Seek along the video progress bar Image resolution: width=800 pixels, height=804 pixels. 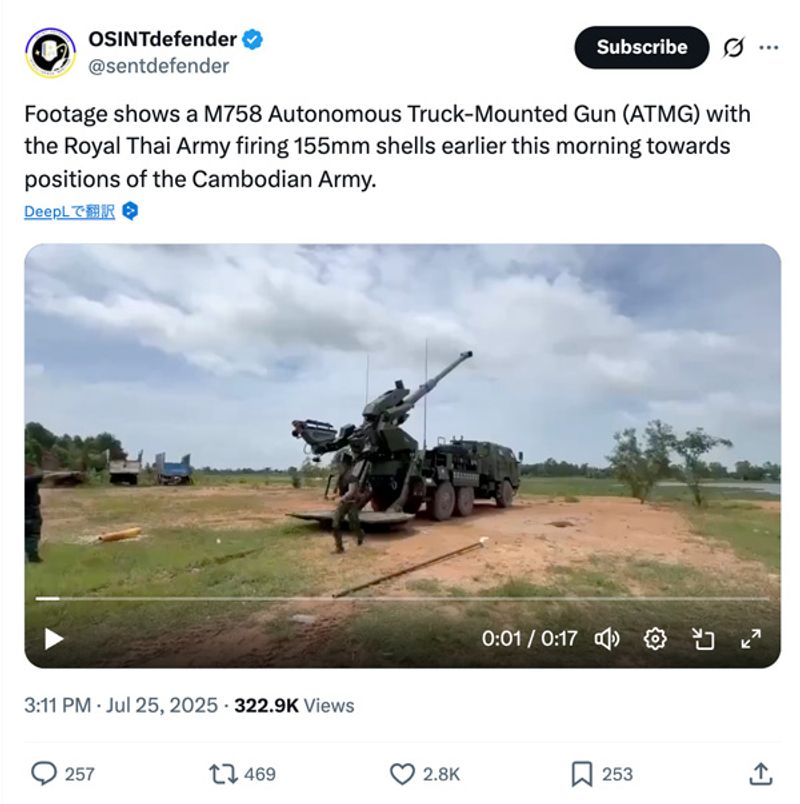click(400, 598)
